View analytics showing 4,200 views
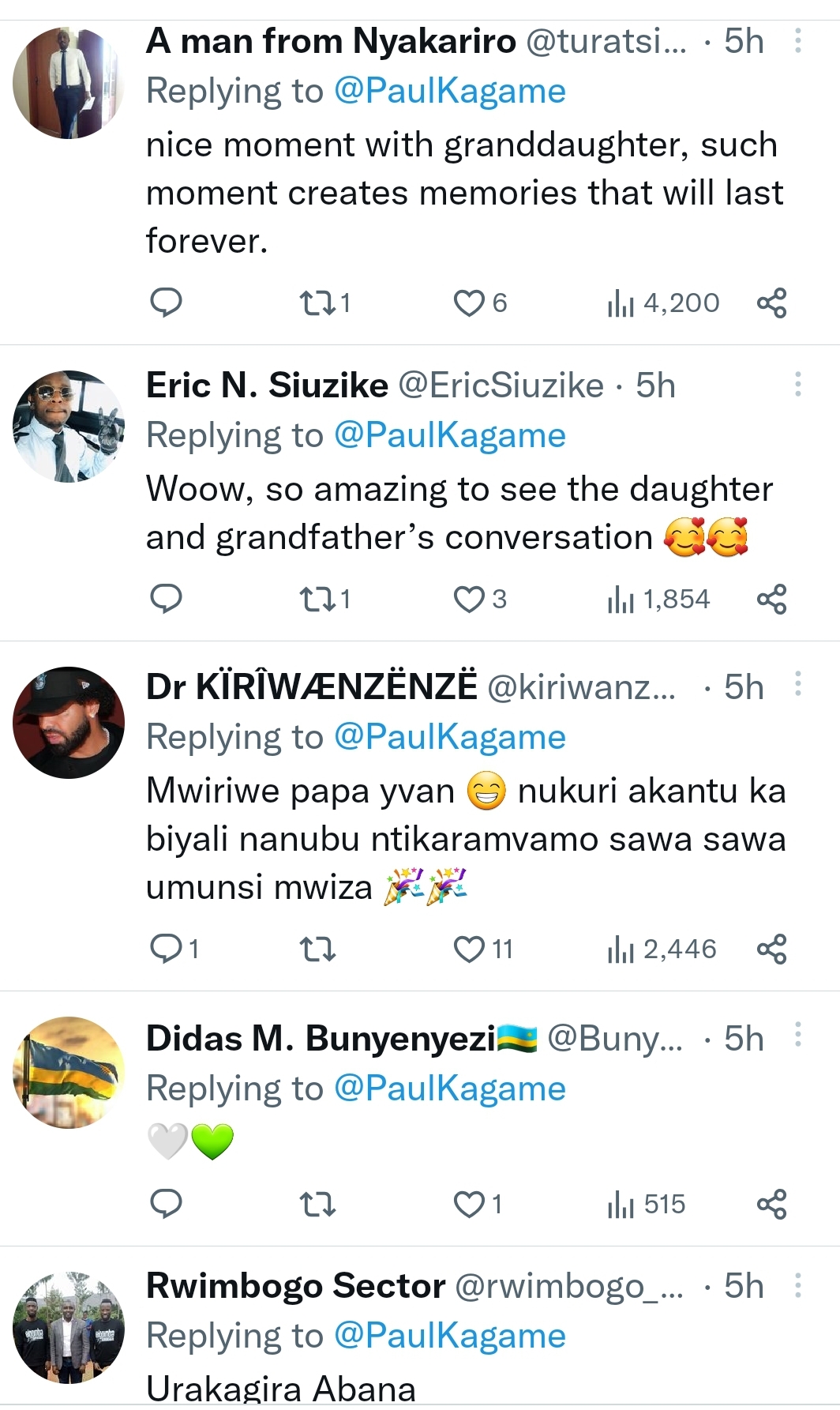The height and width of the screenshot is (1410, 840). click(621, 303)
